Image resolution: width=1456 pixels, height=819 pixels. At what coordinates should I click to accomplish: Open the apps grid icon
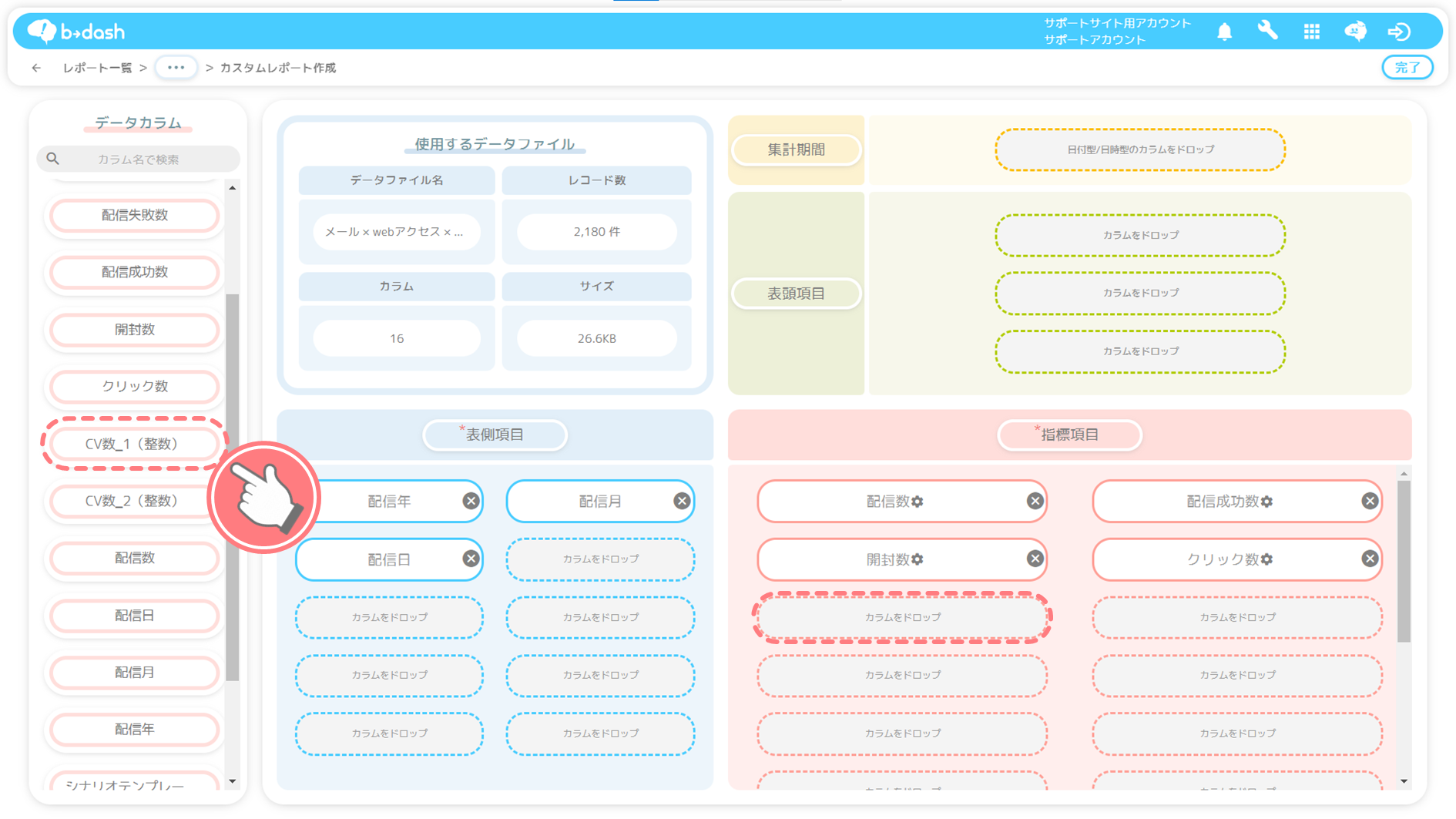click(1311, 32)
